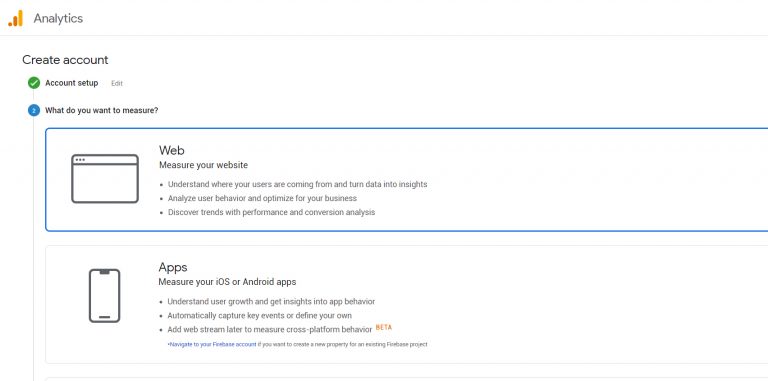Click the Web heading text

tap(171, 150)
